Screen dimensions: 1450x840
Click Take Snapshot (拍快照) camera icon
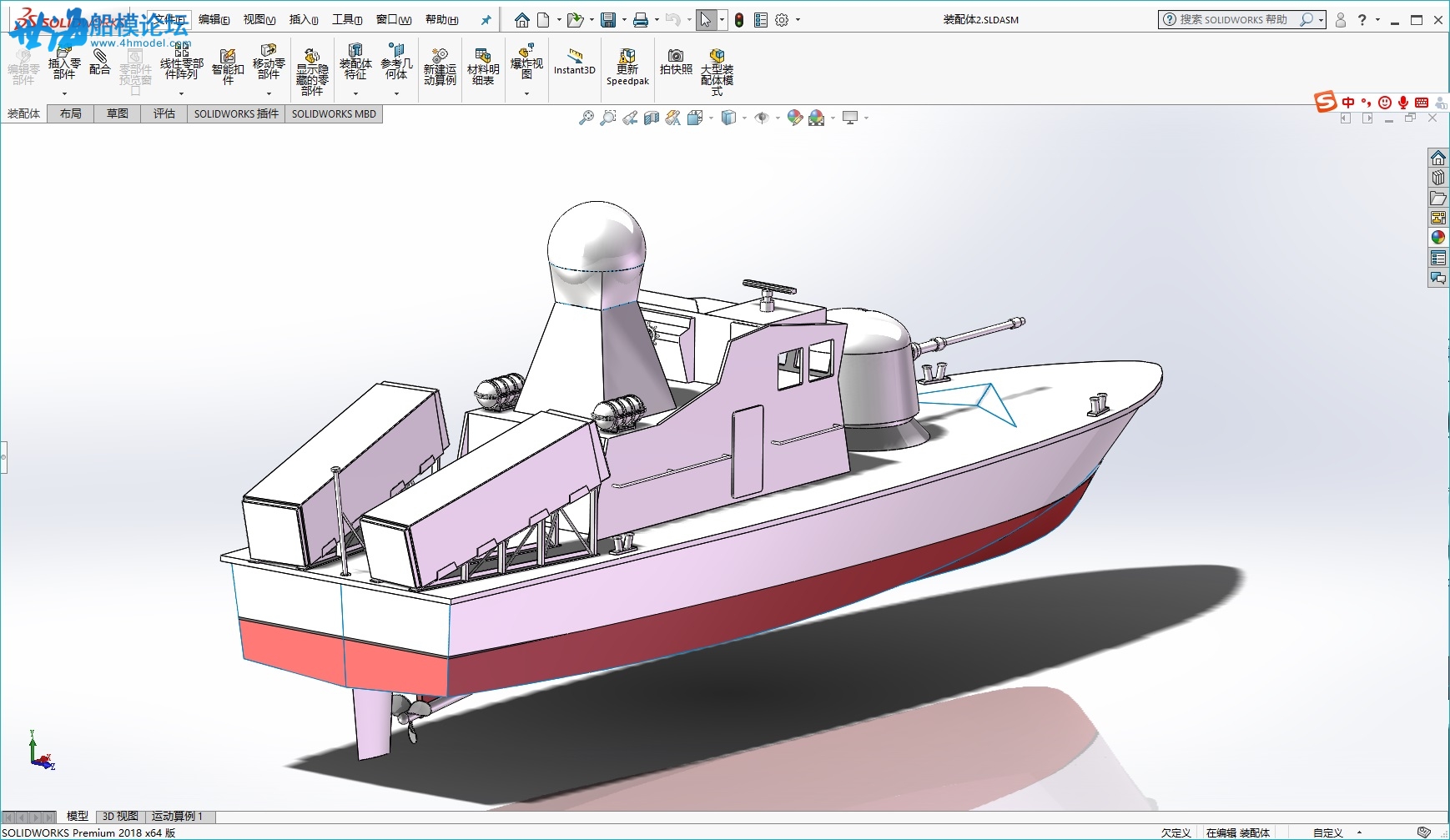[x=676, y=62]
